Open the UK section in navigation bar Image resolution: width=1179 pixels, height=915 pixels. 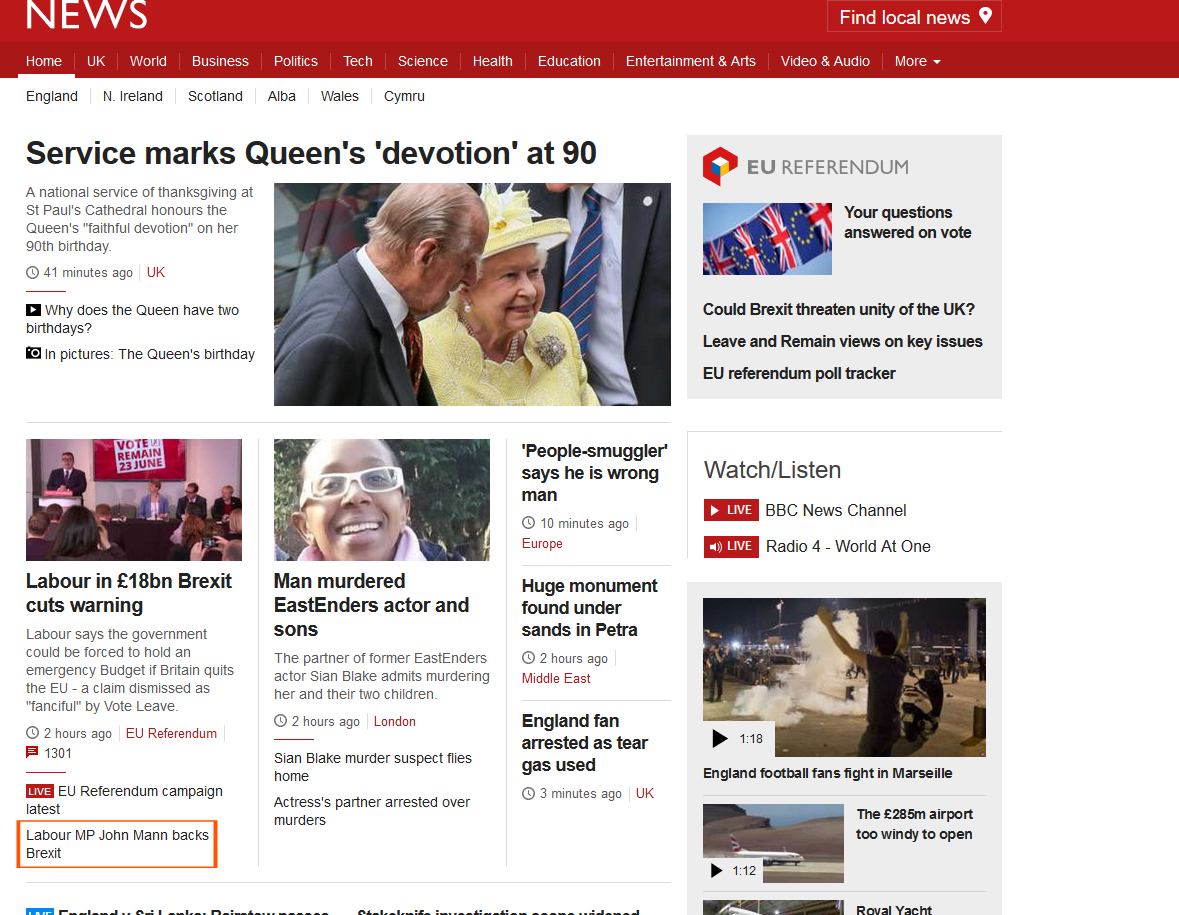click(96, 61)
